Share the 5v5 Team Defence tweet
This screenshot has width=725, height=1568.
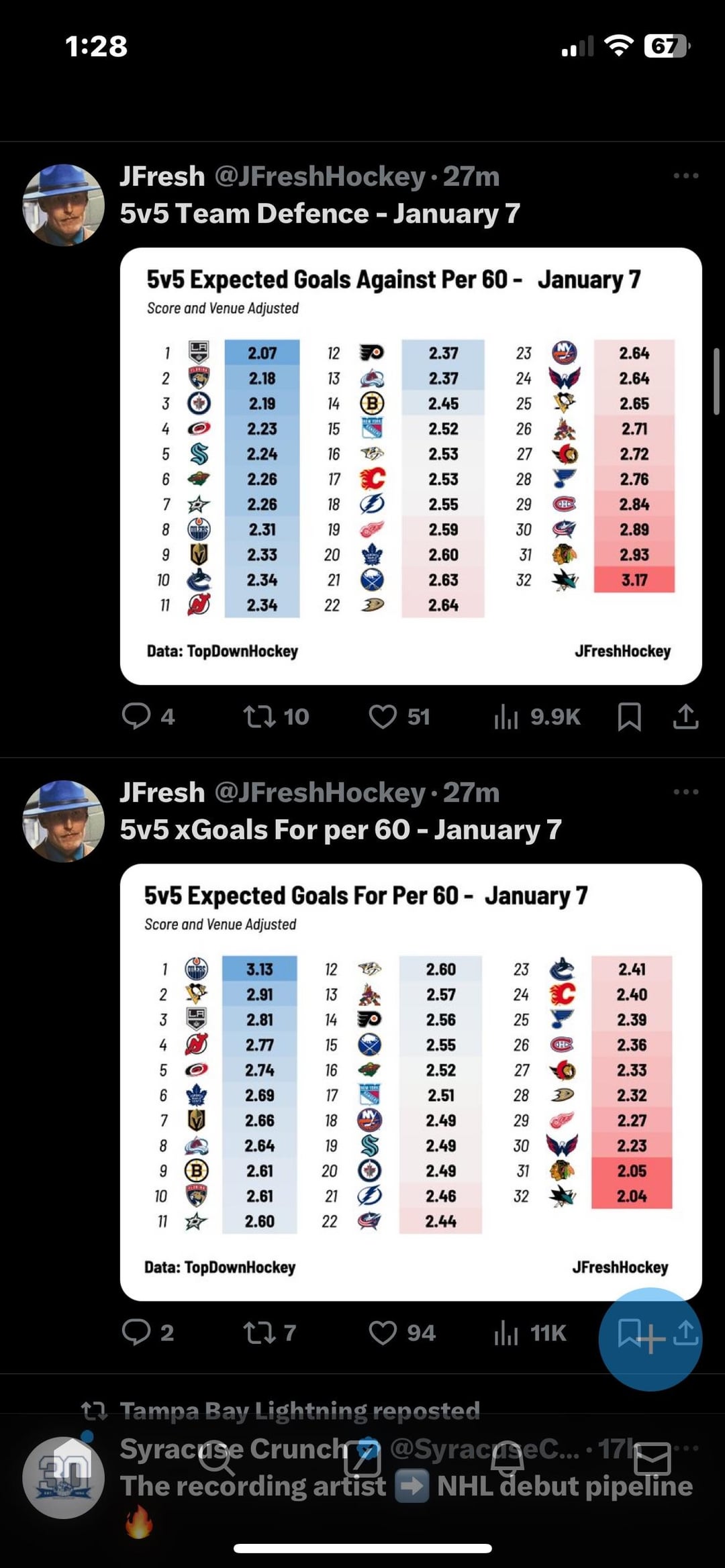[x=685, y=716]
